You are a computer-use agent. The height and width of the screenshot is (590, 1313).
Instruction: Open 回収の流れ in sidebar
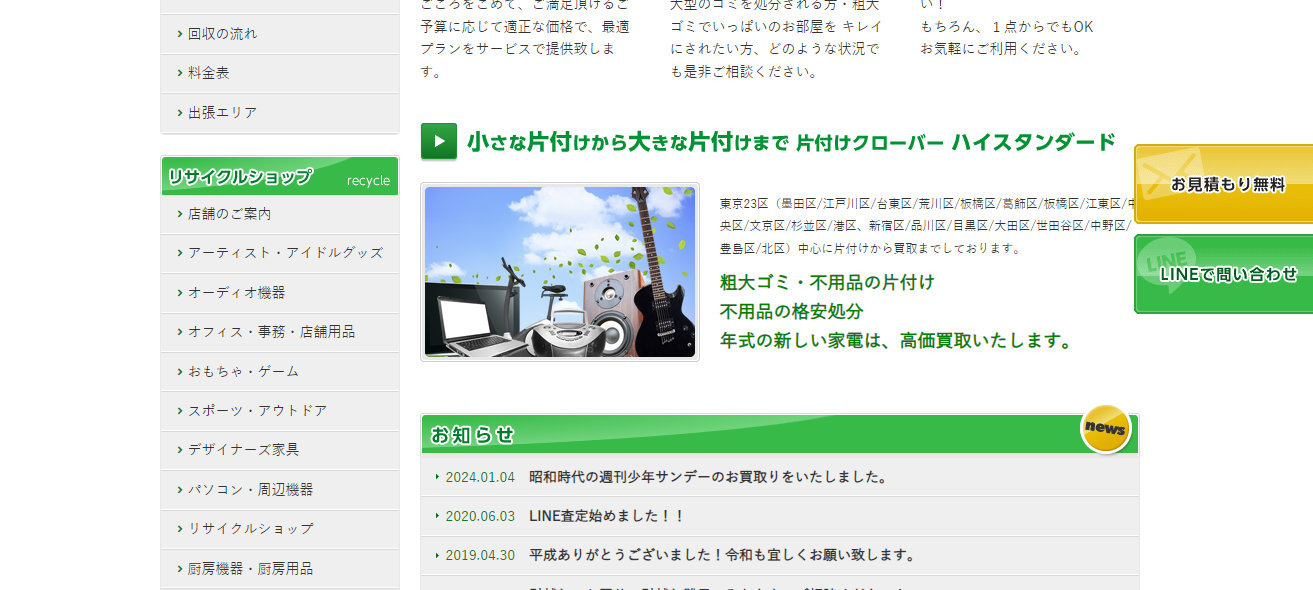pyautogui.click(x=222, y=34)
